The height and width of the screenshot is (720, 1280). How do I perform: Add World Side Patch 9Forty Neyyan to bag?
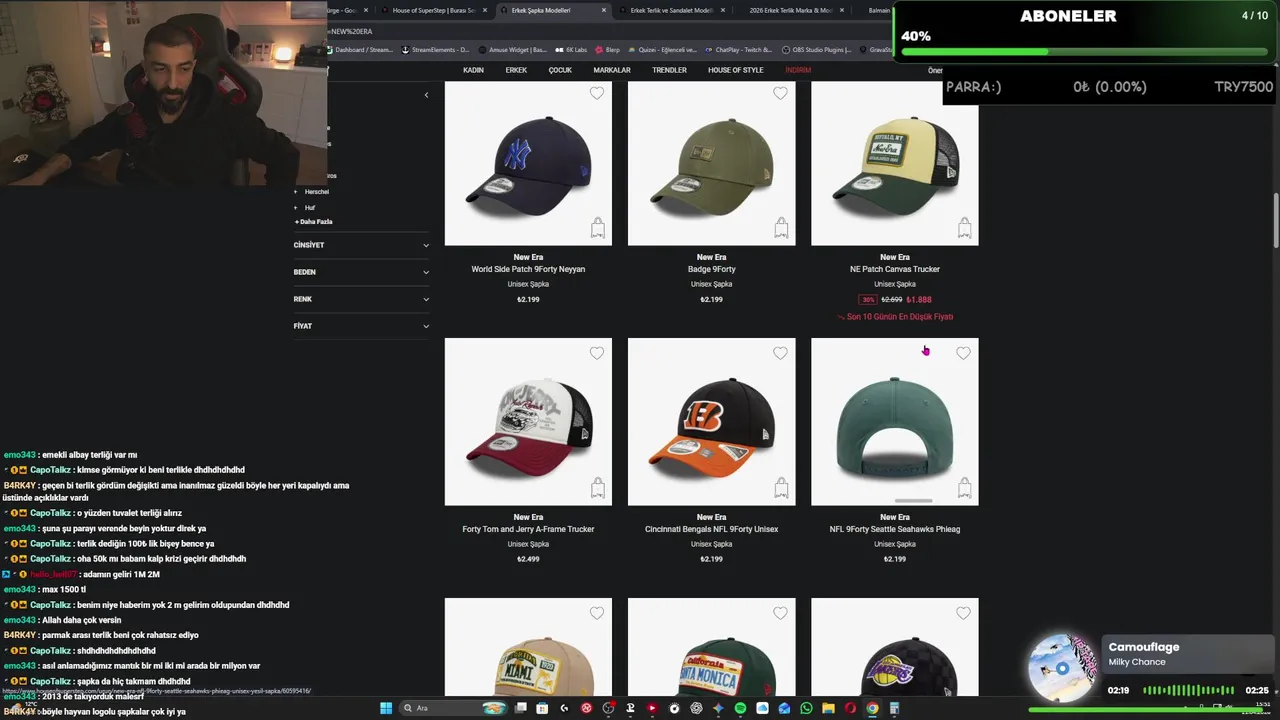[597, 228]
